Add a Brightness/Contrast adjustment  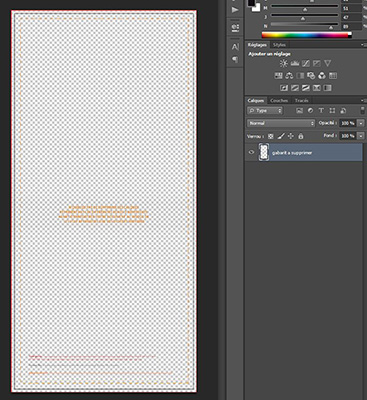tap(283, 63)
